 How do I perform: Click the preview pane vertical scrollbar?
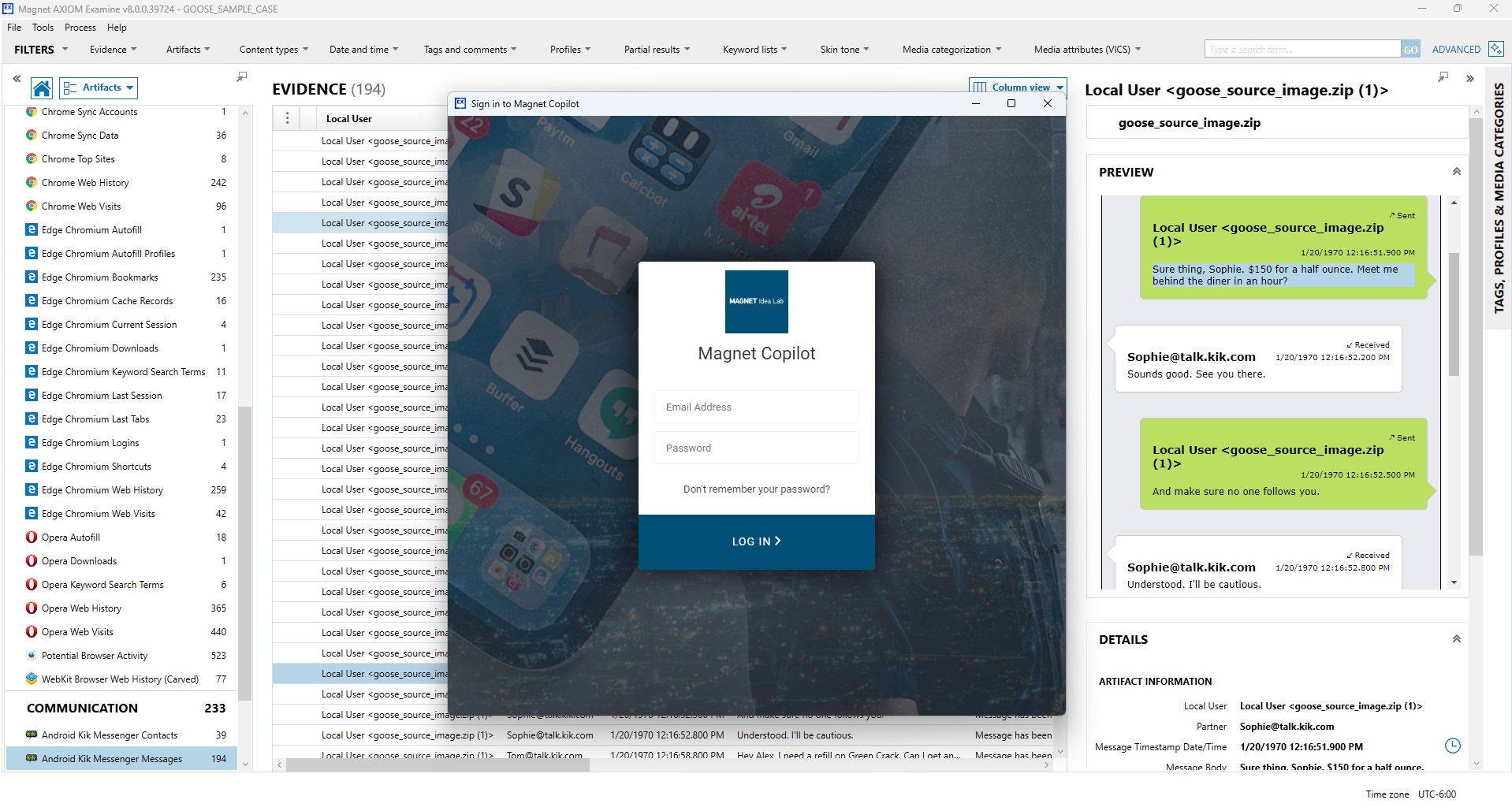[x=1454, y=315]
